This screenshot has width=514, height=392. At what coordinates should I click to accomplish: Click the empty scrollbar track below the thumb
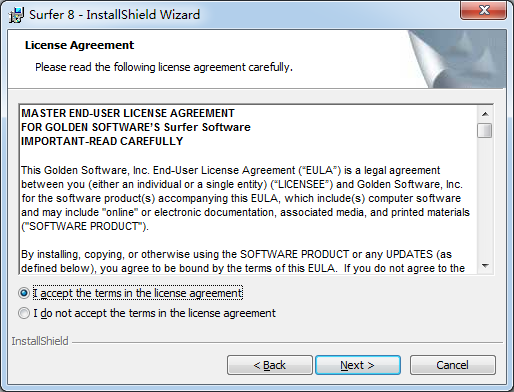(485, 198)
